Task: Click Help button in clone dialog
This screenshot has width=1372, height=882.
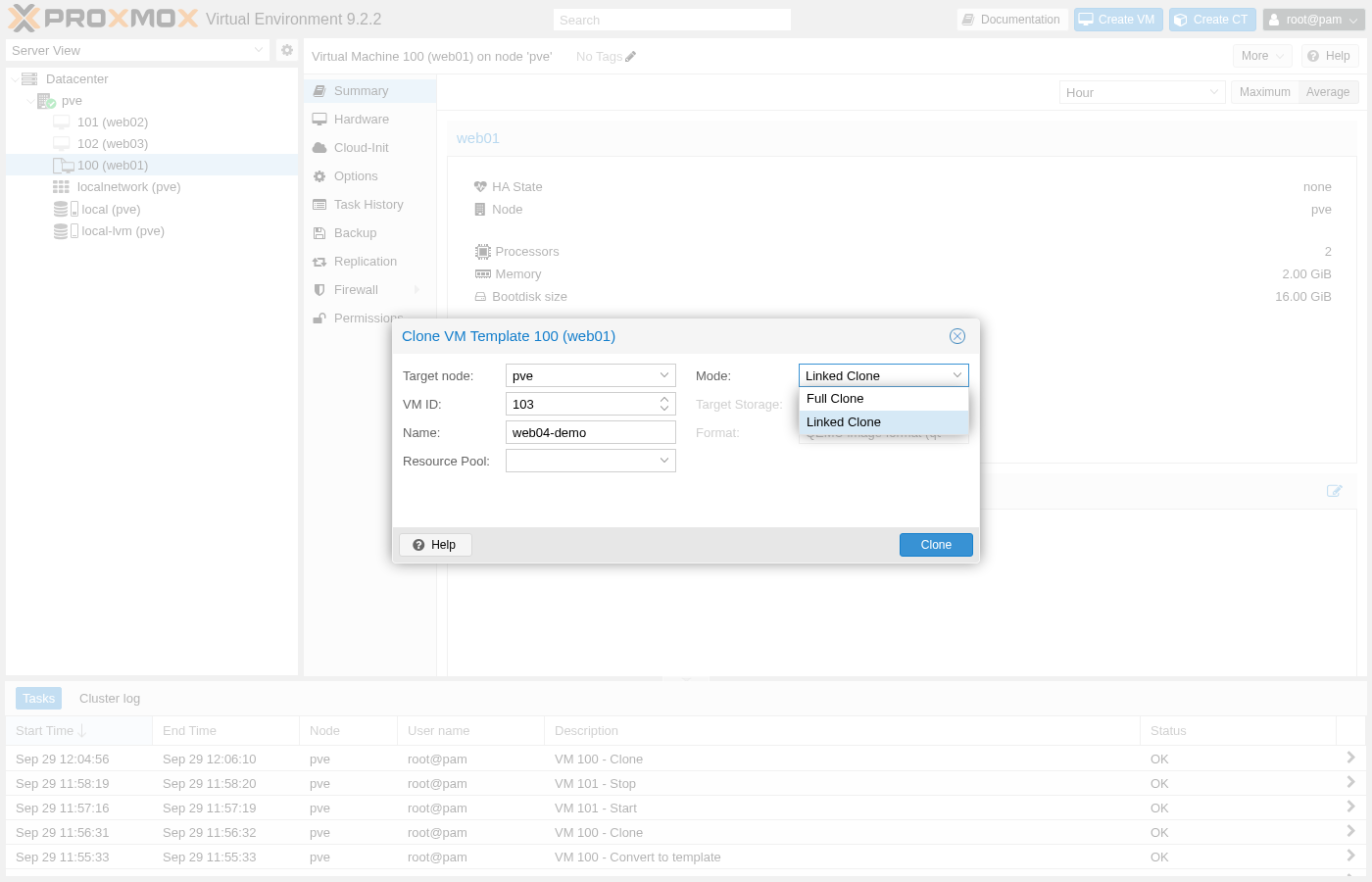Action: [435, 545]
